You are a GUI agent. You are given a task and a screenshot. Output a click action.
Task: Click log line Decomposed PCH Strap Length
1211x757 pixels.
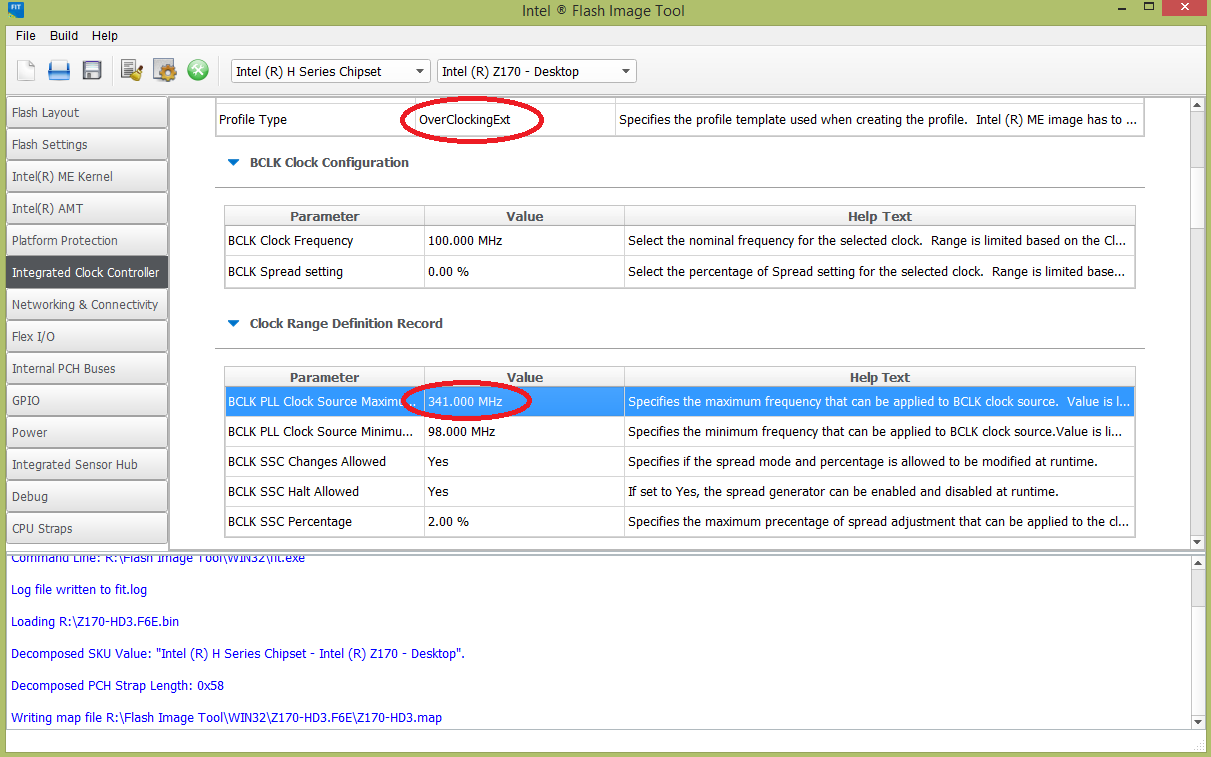tap(117, 686)
